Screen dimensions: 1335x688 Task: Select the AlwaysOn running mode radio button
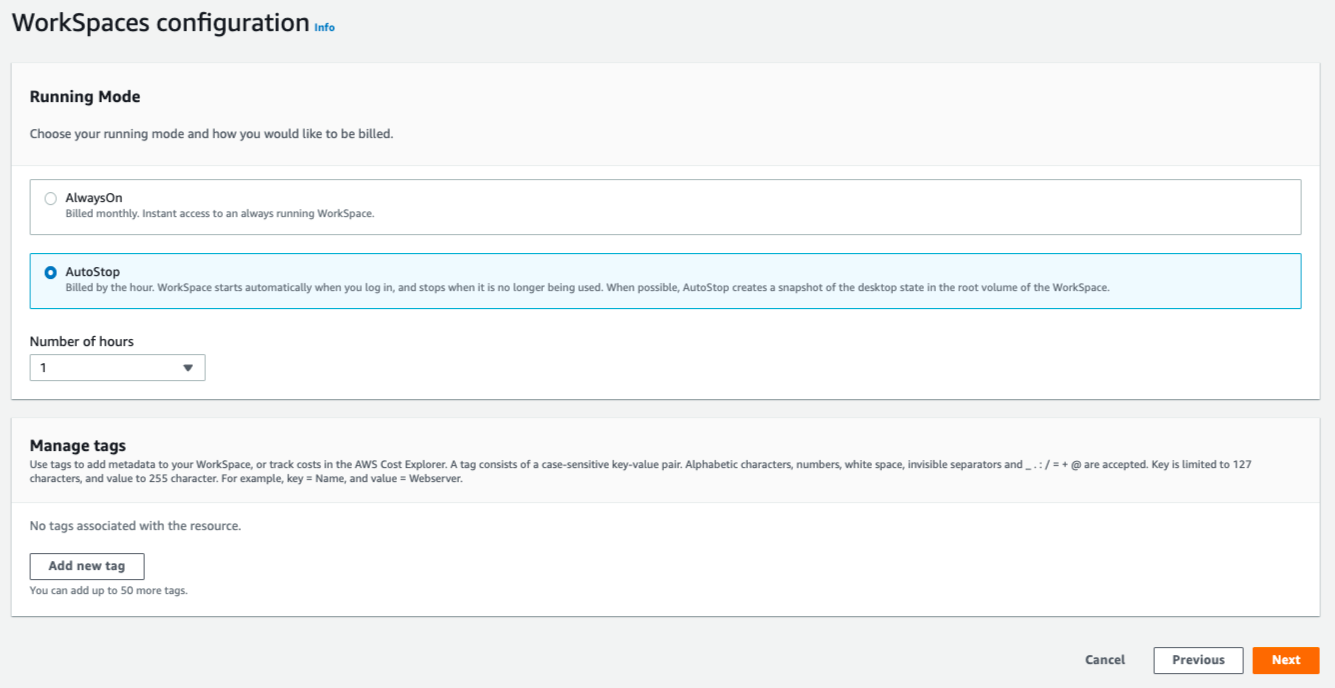pos(51,199)
